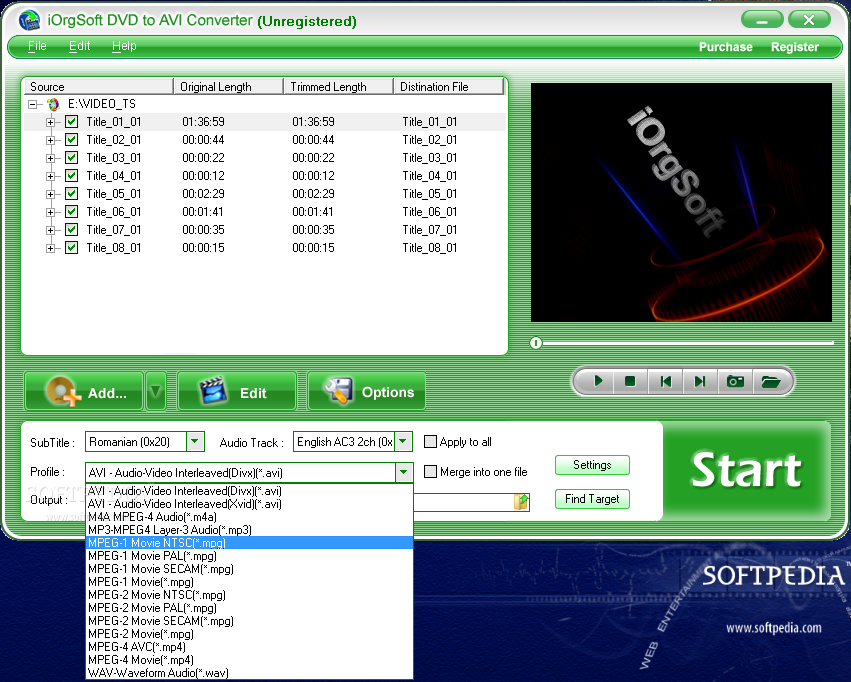Minimize the converter window
Viewport: 851px width, 682px height.
[762, 20]
